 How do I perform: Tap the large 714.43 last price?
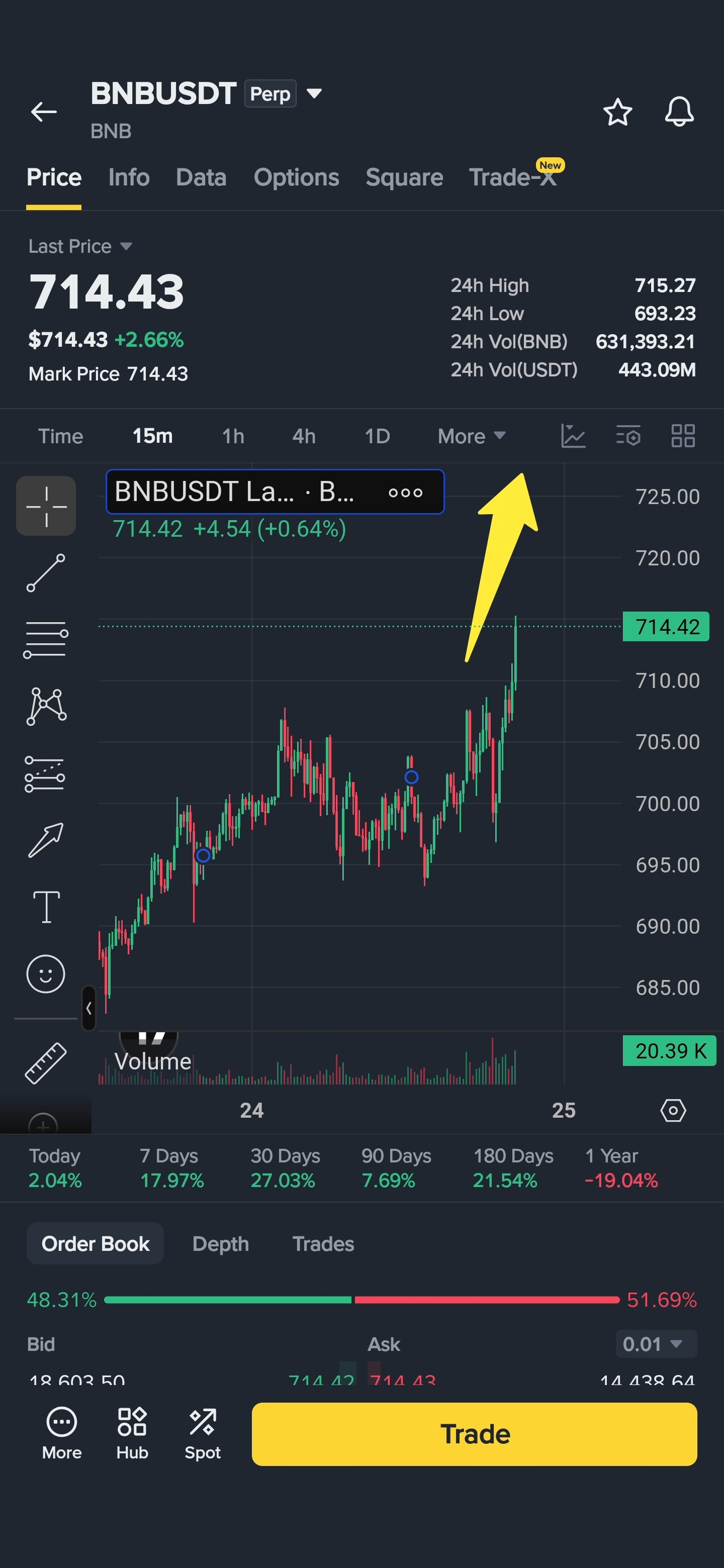click(107, 291)
